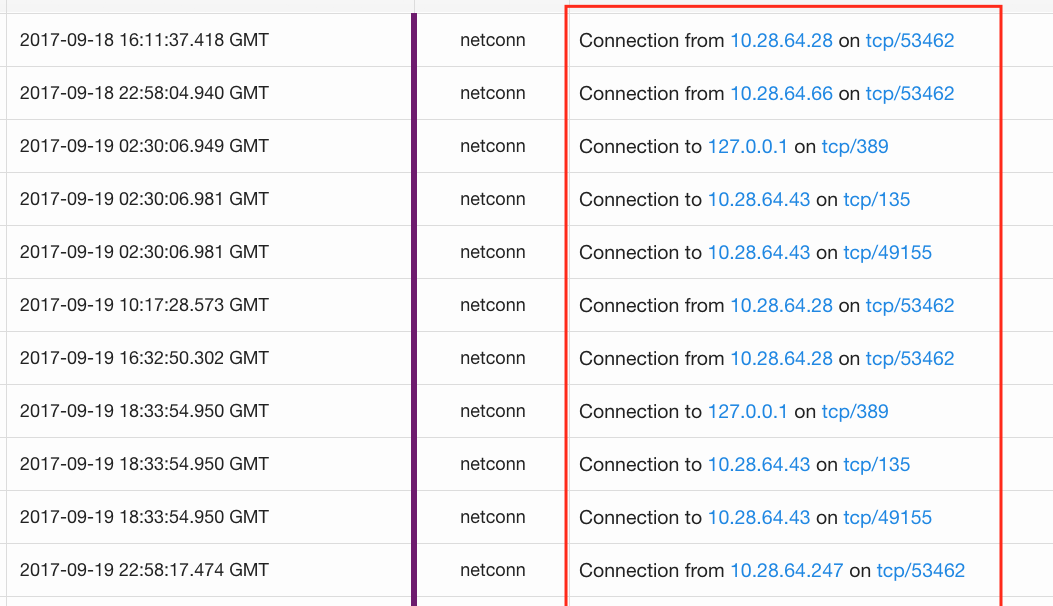1053x606 pixels.
Task: Click tcp/49155 link in the 18:33:54.950 row
Action: pyautogui.click(x=887, y=518)
